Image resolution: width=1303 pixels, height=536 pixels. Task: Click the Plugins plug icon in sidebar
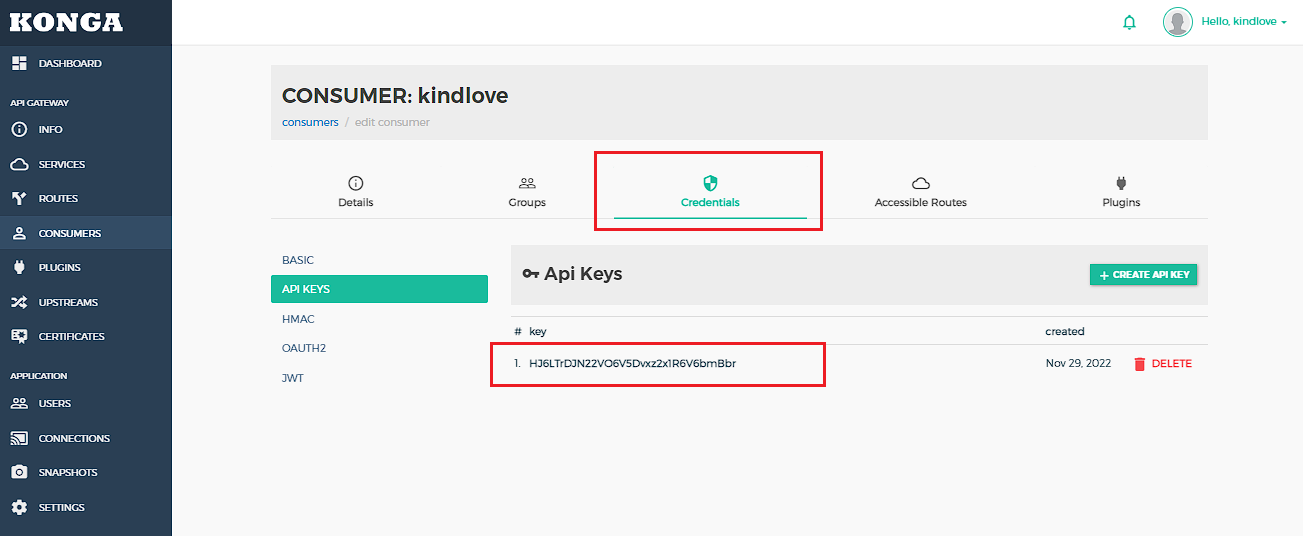19,267
